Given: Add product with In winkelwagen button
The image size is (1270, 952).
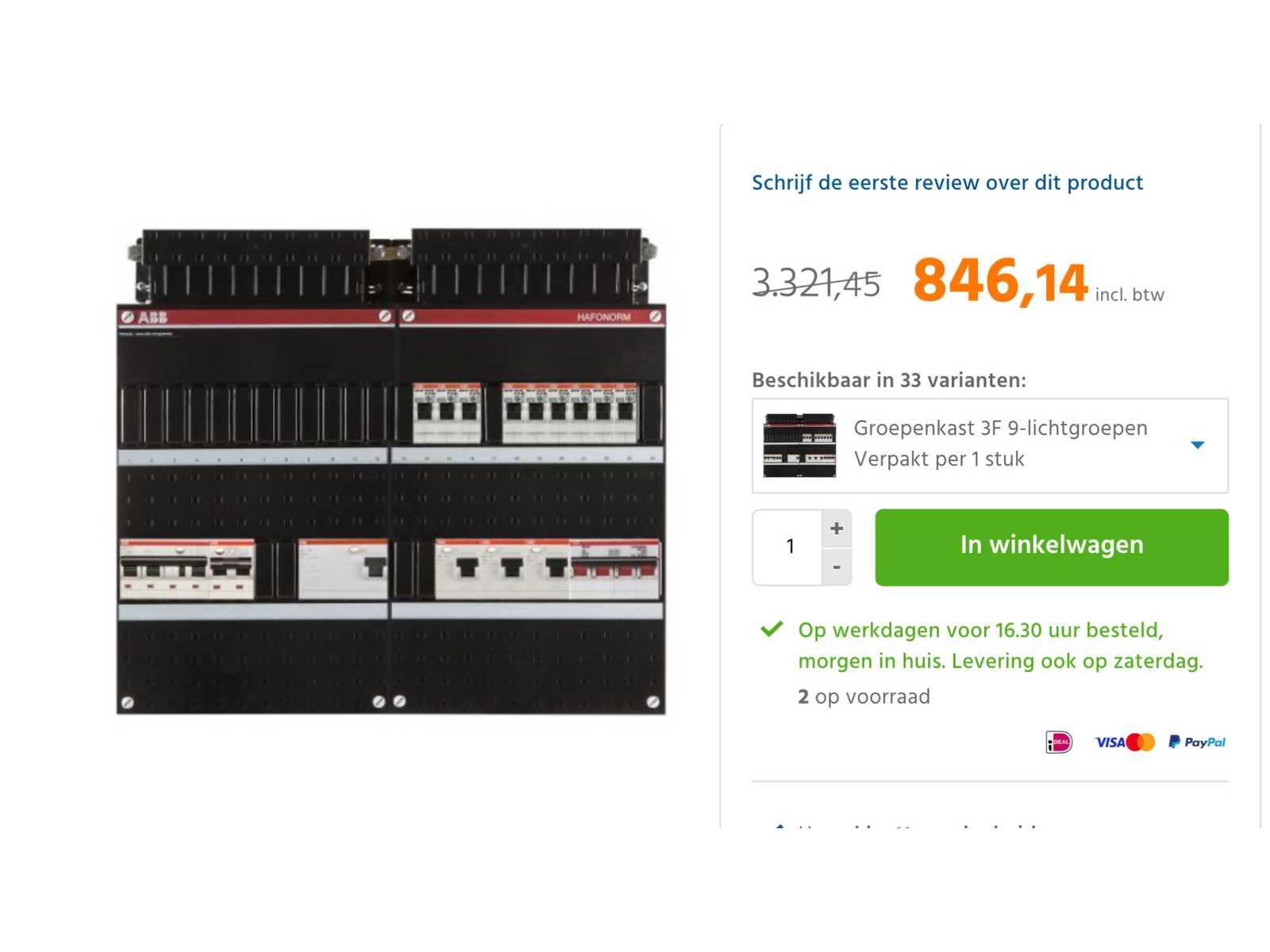Looking at the screenshot, I should click(x=1052, y=547).
